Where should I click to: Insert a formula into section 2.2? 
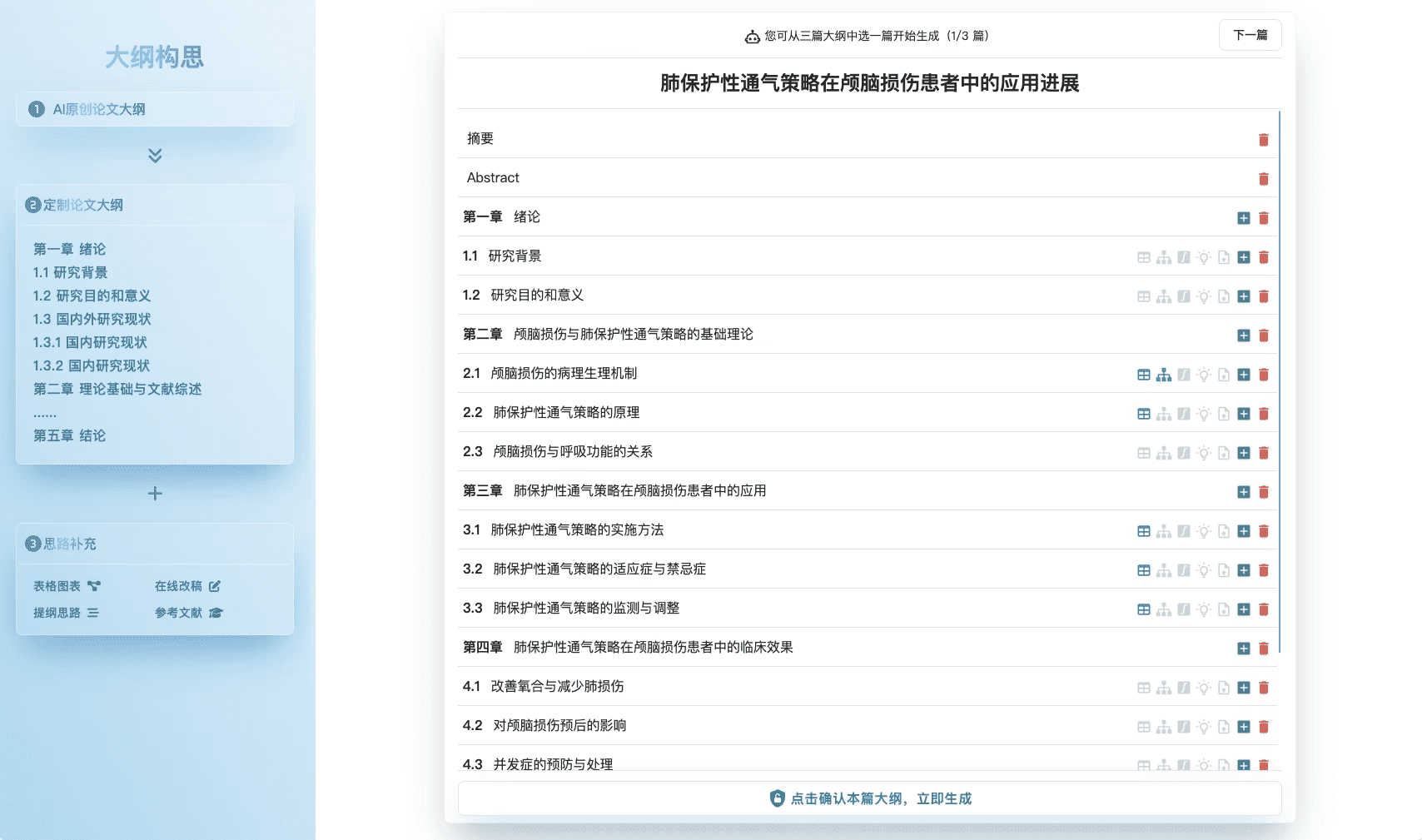click(1184, 413)
